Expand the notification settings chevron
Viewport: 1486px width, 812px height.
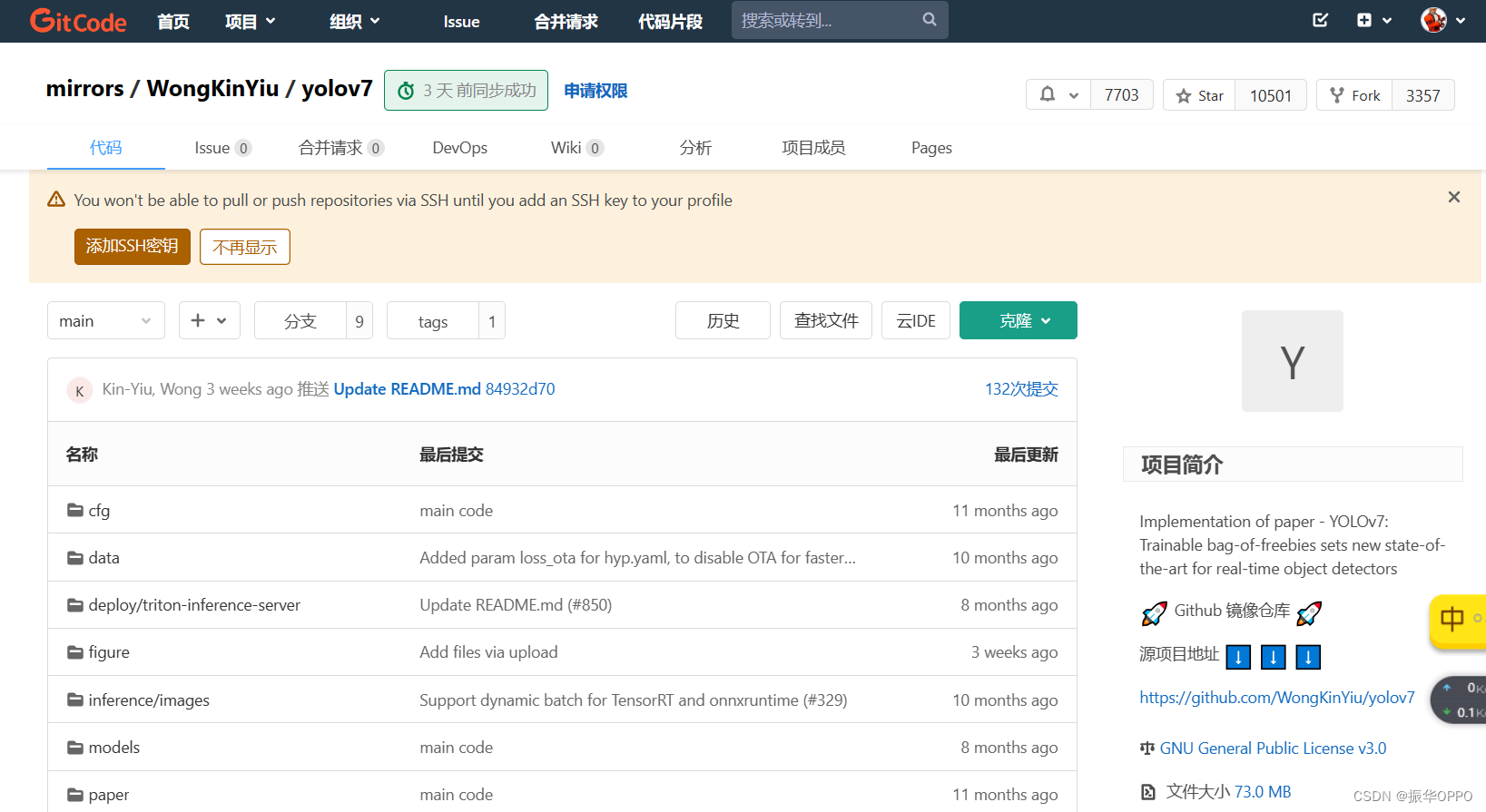[x=1074, y=95]
